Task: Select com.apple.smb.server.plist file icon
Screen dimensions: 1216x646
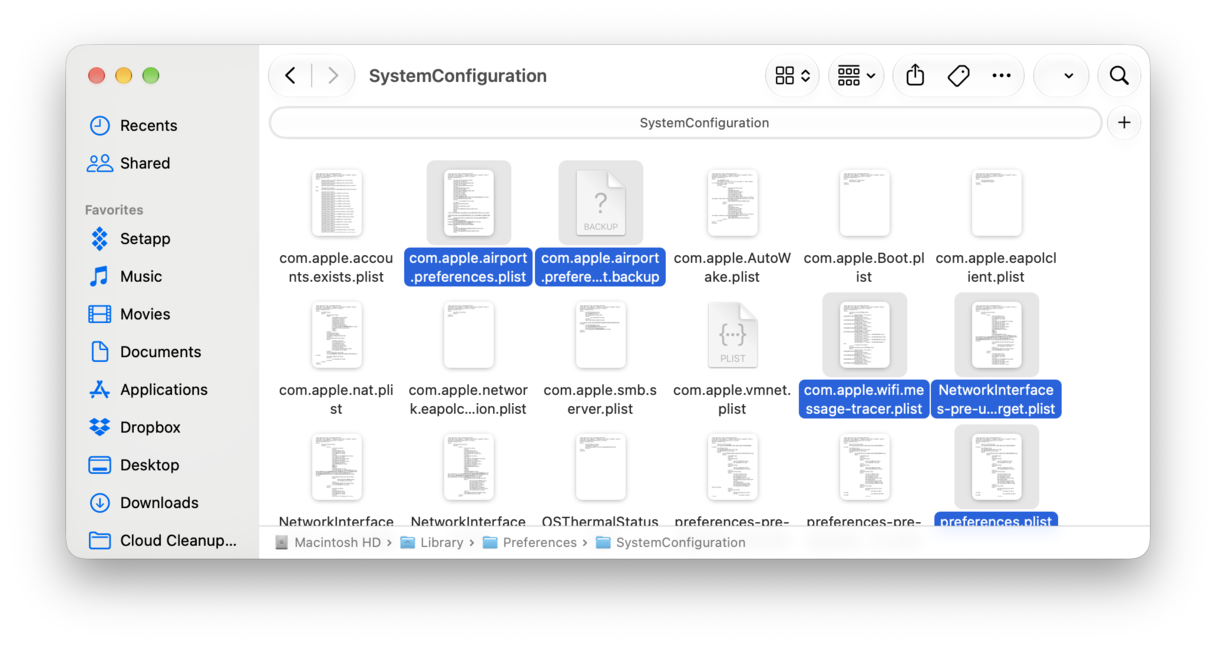Action: (x=600, y=335)
